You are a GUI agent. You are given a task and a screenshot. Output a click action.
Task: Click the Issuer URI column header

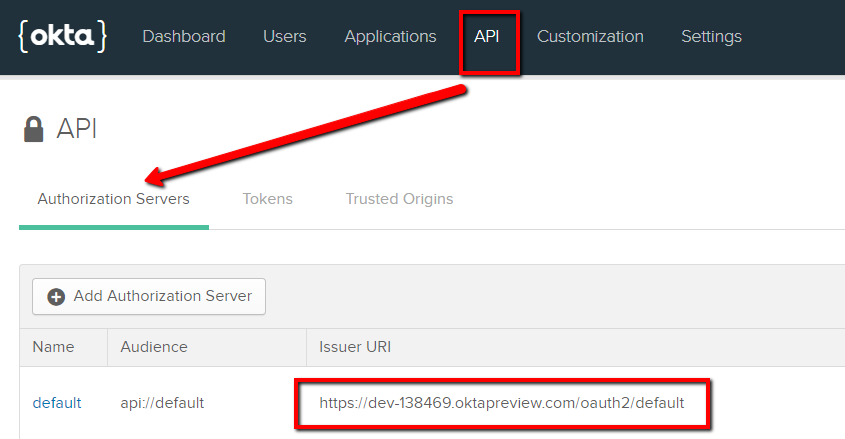coord(353,347)
